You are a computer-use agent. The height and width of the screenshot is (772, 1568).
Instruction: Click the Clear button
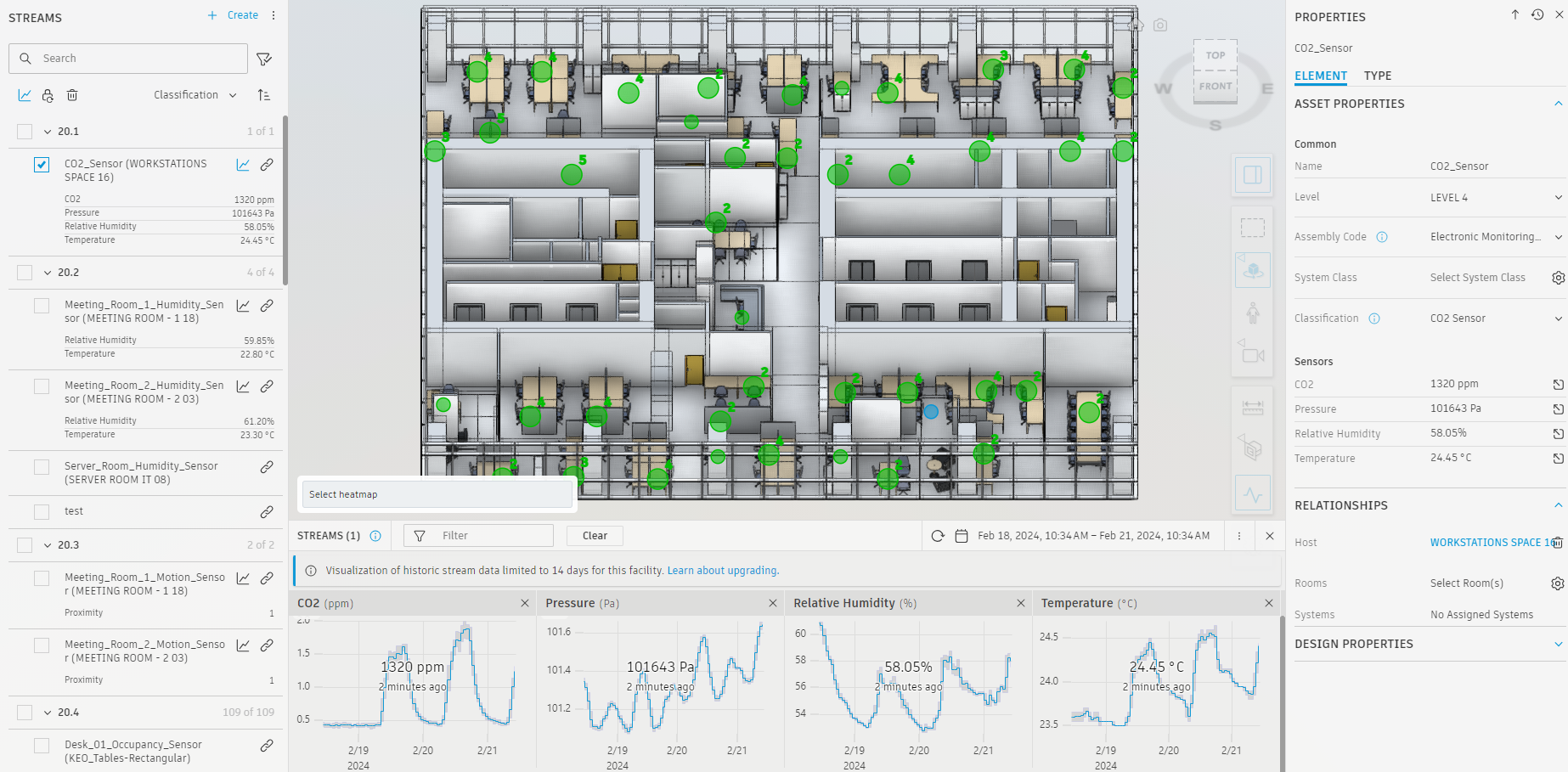pyautogui.click(x=595, y=536)
